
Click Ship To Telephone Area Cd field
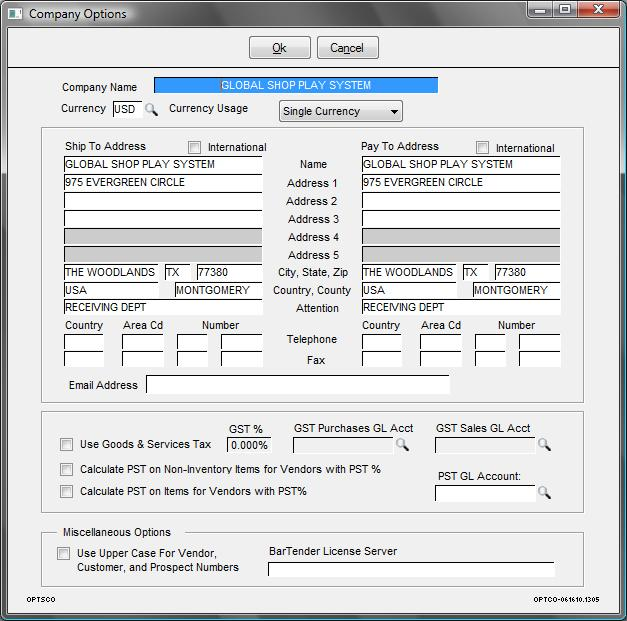tap(143, 342)
